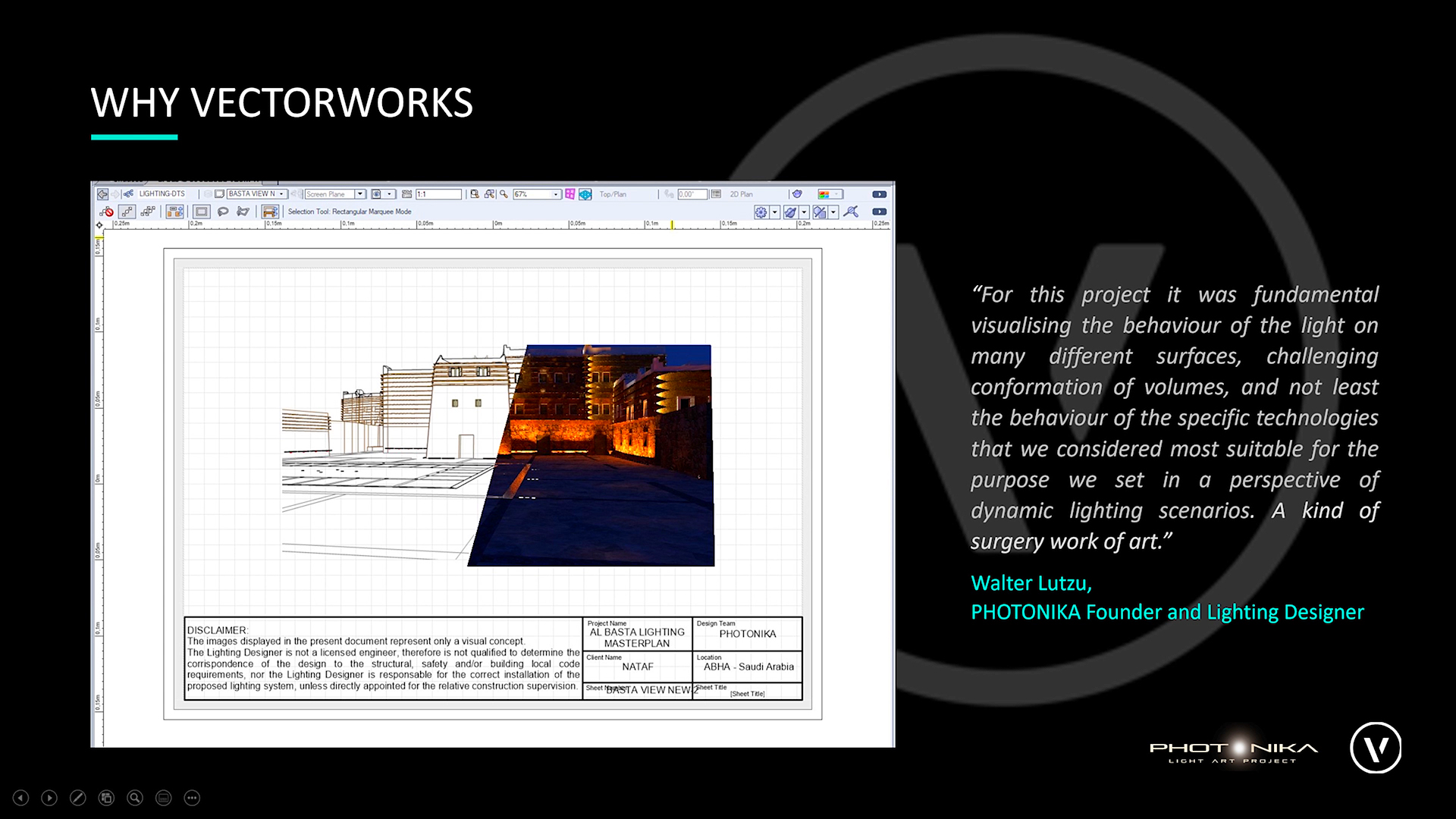Open the snapping shapes dropdown arrow
The height and width of the screenshot is (819, 1456).
coord(833,212)
